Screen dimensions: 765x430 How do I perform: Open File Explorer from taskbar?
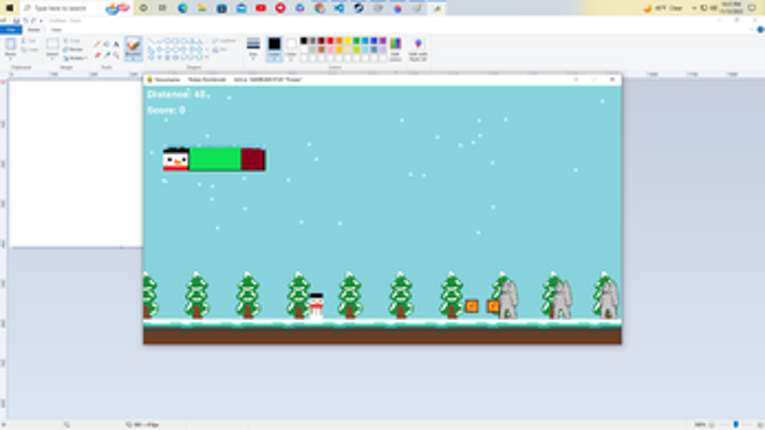[x=202, y=8]
